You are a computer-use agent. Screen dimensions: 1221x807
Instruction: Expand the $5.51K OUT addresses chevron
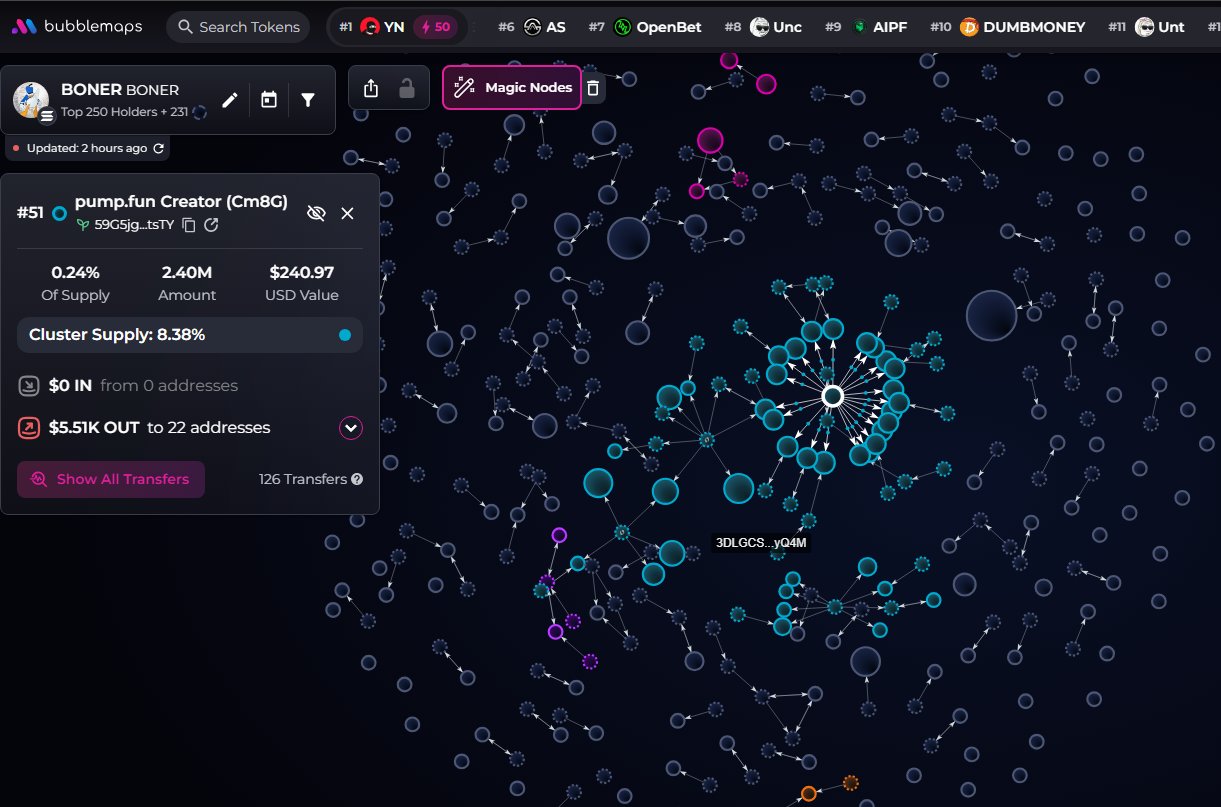click(350, 428)
